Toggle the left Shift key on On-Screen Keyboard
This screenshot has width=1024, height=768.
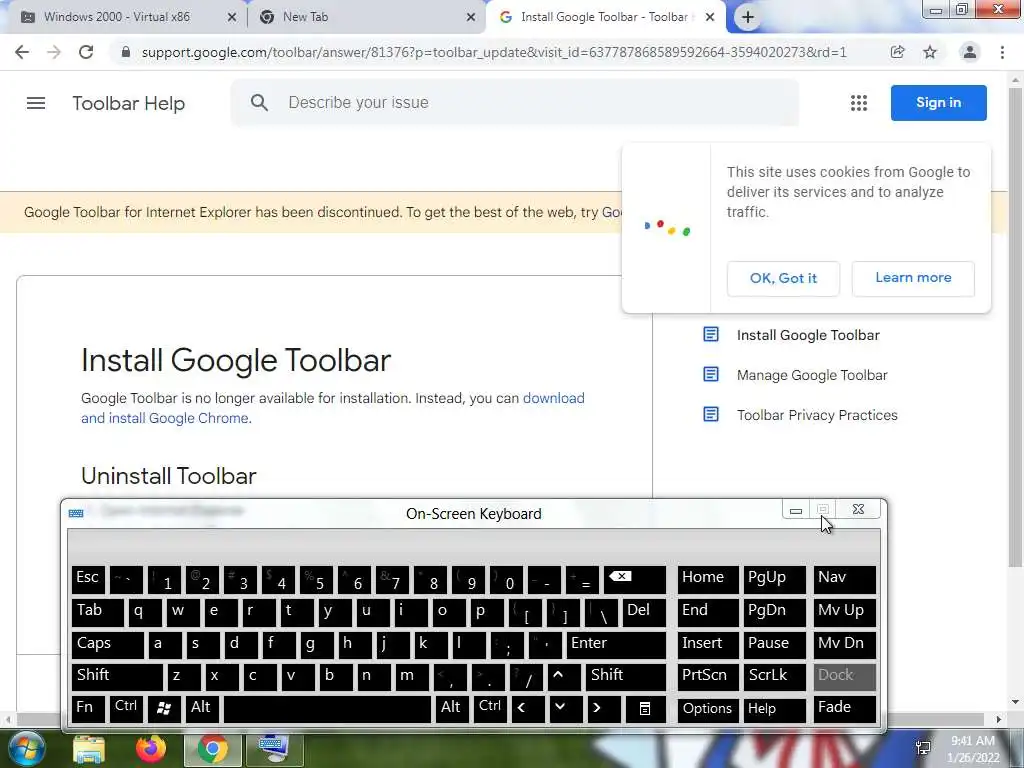pos(117,677)
